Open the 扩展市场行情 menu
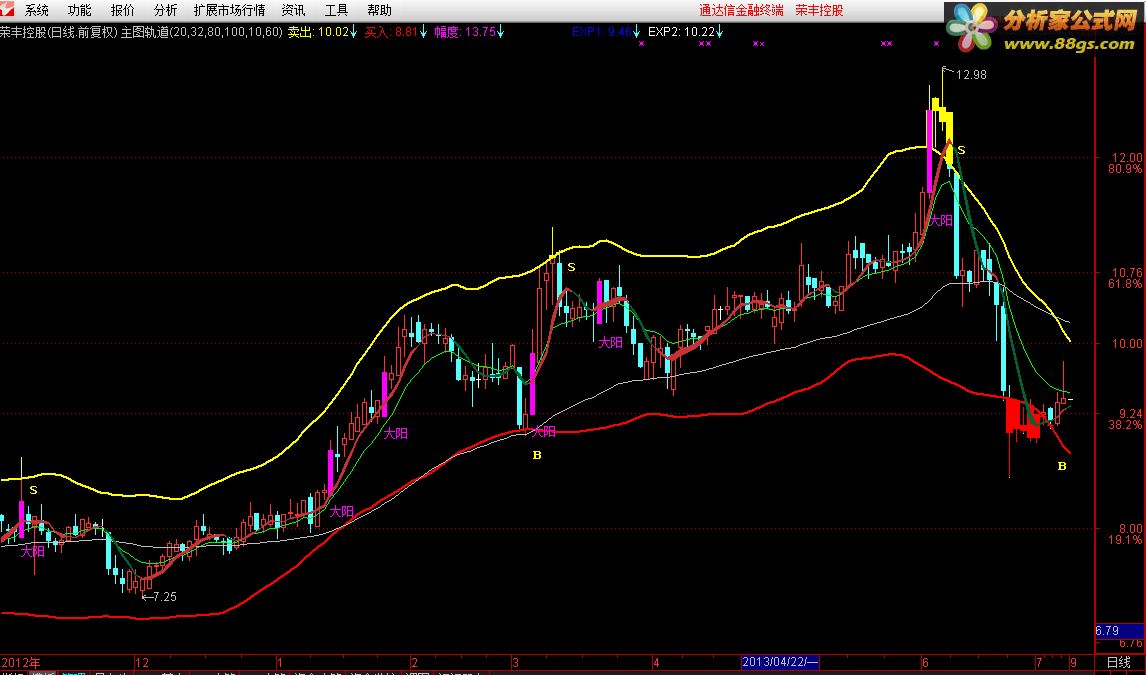 click(x=229, y=10)
